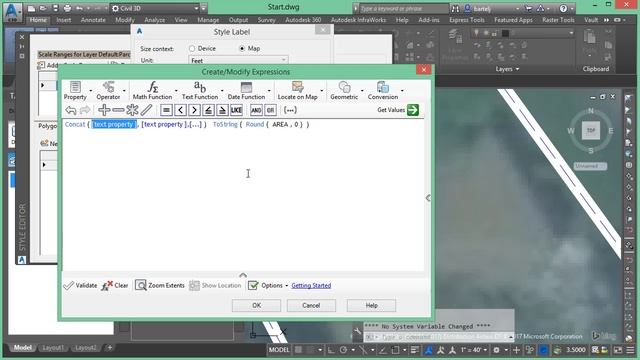The height and width of the screenshot is (360, 640).
Task: Click Zoom Extents button
Action: pos(160,285)
